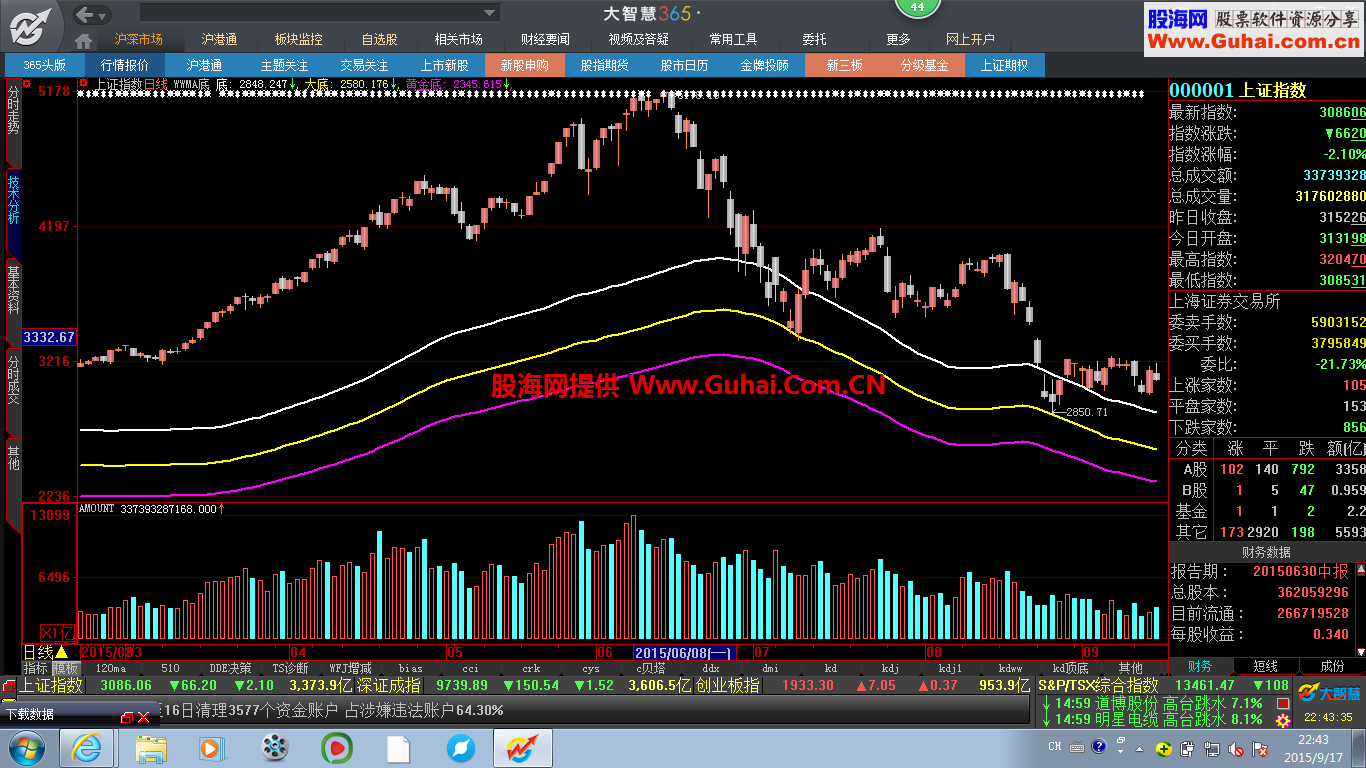Viewport: 1366px width, 768px height.
Task: Open Internet Explorer from the taskbar
Action: point(86,747)
